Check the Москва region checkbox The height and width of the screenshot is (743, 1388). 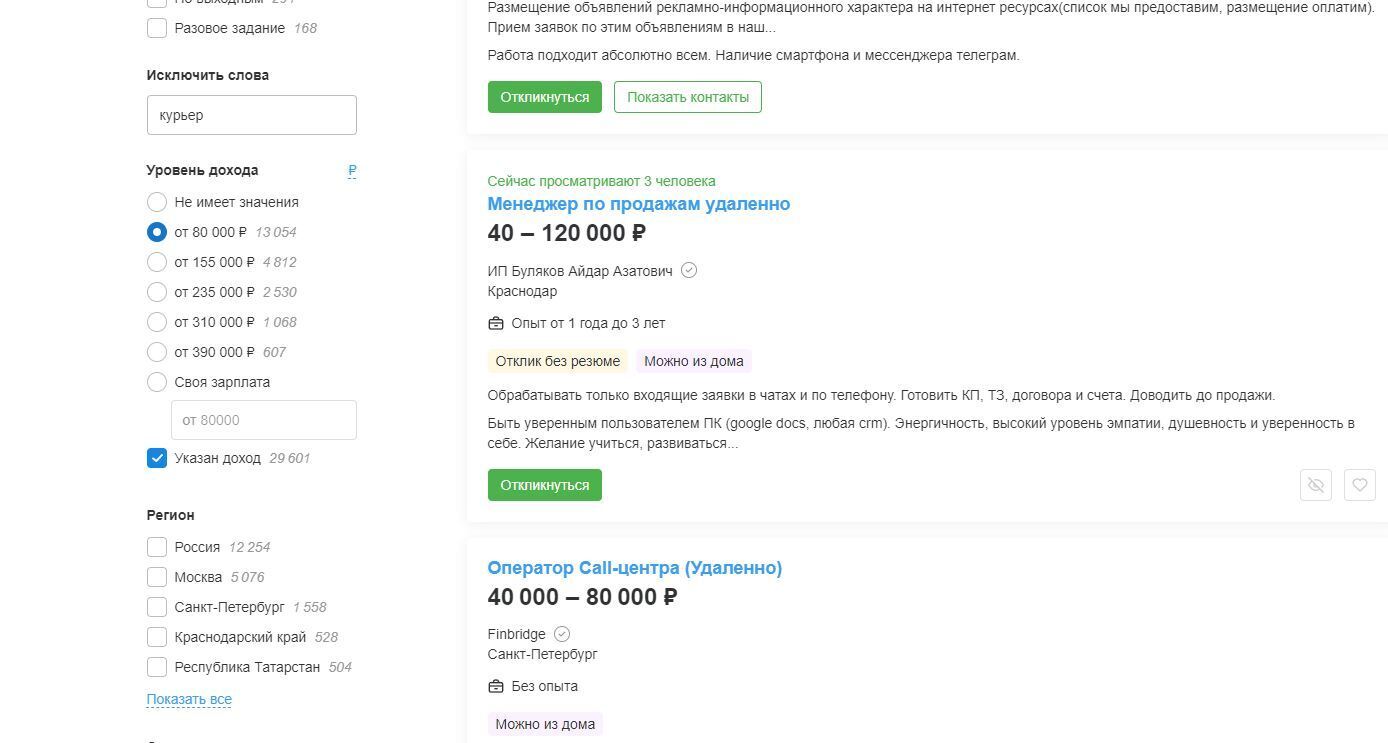coord(157,577)
